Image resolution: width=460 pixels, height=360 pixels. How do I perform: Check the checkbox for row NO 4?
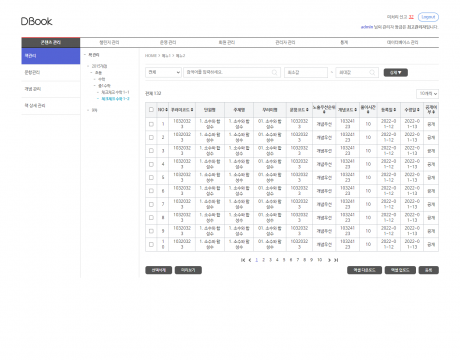pyautogui.click(x=151, y=164)
